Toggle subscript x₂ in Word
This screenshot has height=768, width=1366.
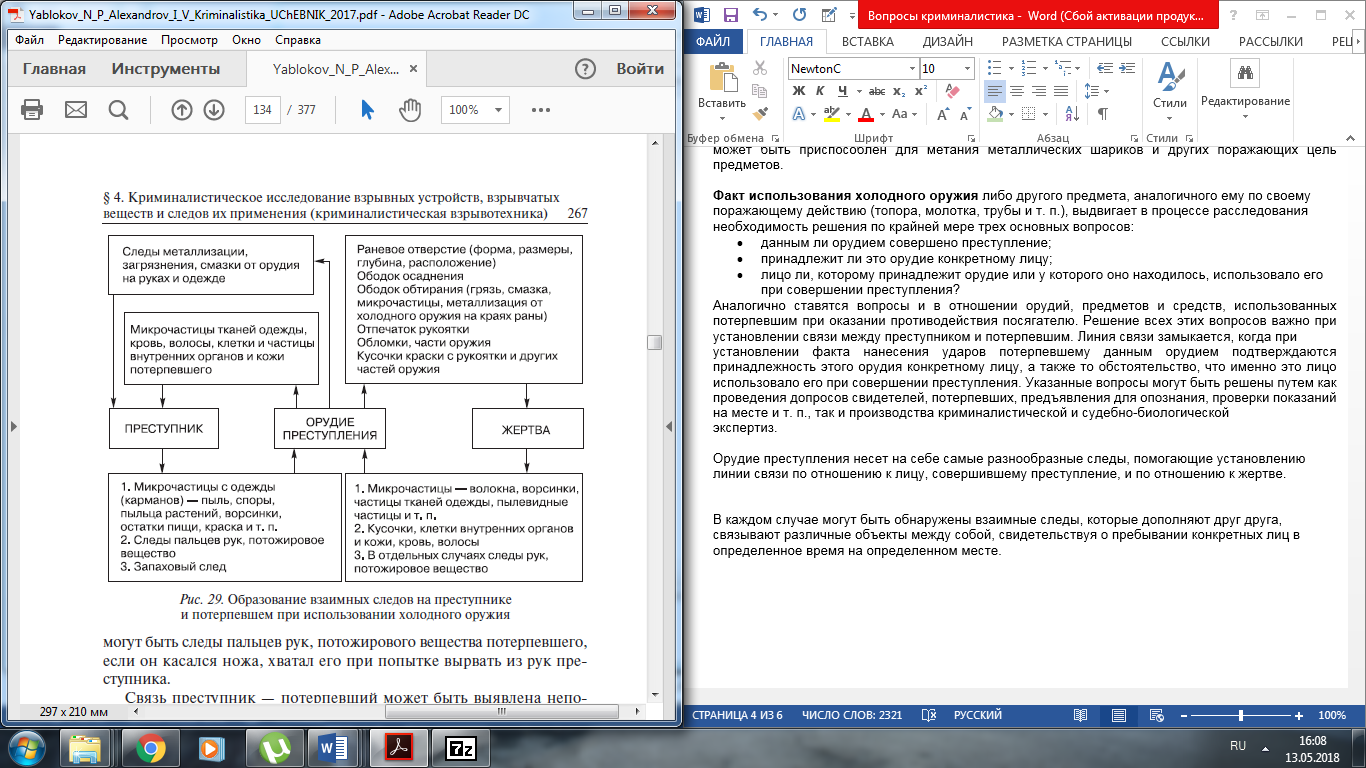click(x=899, y=91)
